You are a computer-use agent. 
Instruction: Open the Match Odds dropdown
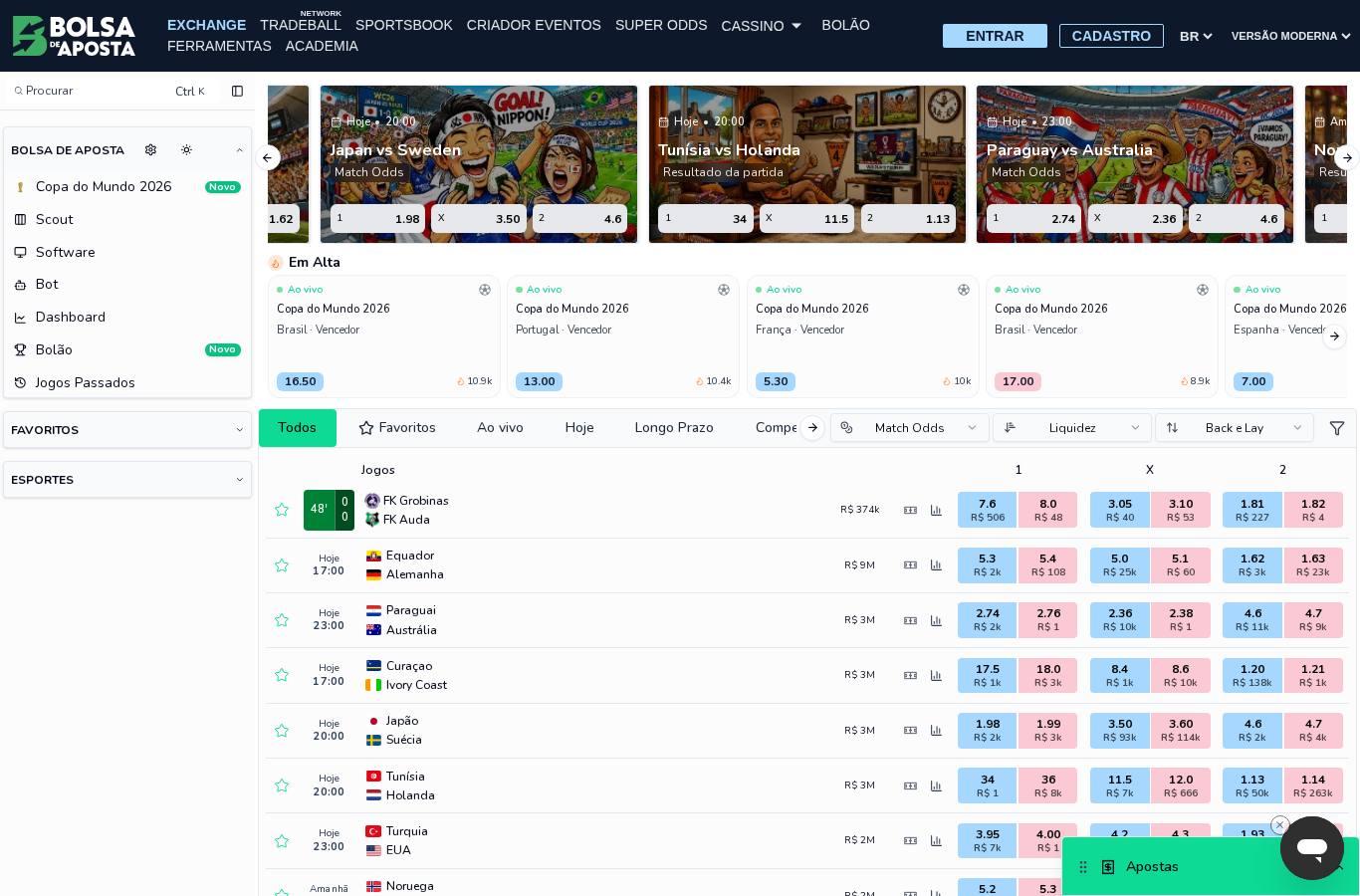coord(910,428)
